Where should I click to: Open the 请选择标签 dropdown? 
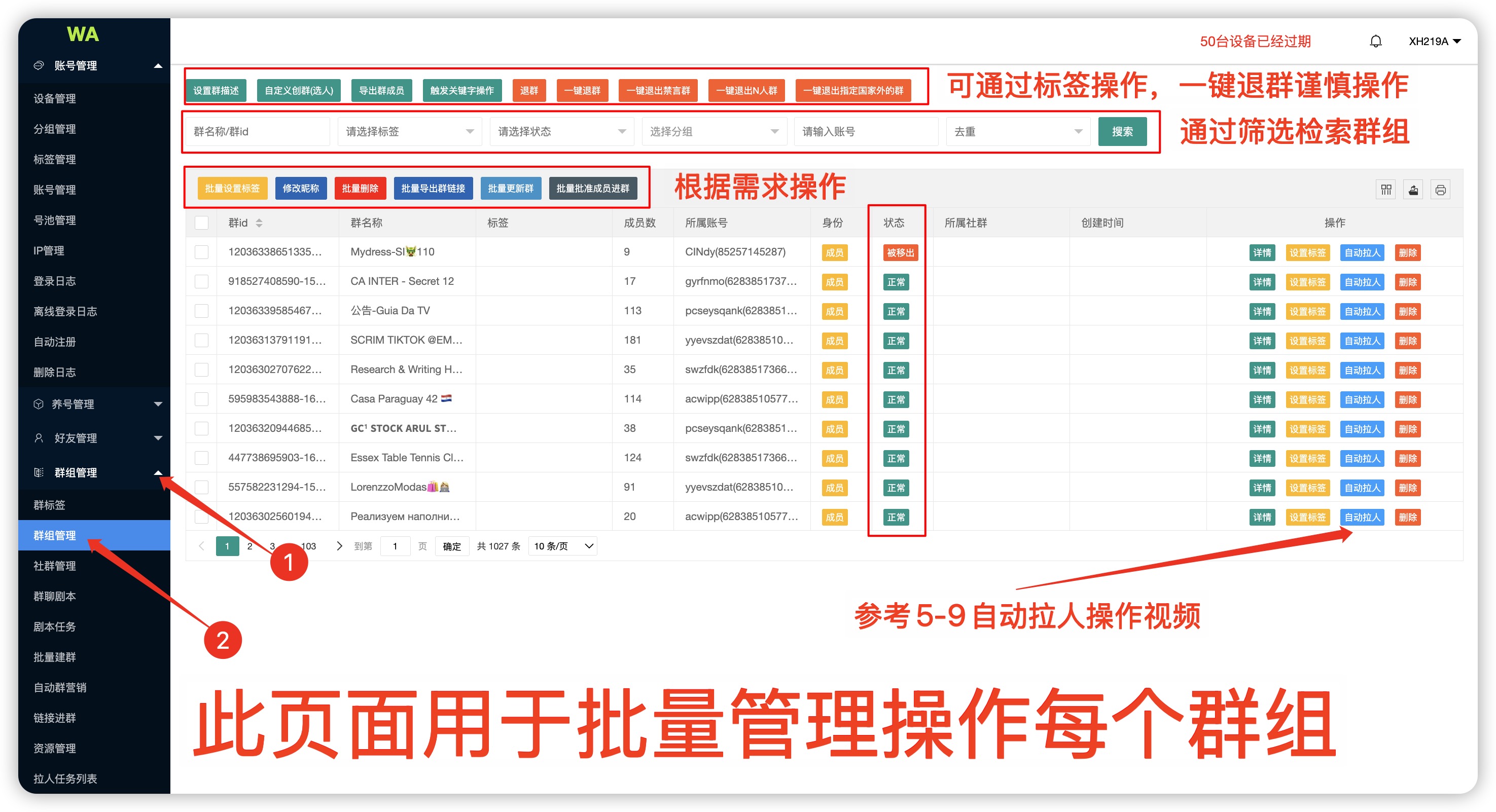pyautogui.click(x=409, y=132)
